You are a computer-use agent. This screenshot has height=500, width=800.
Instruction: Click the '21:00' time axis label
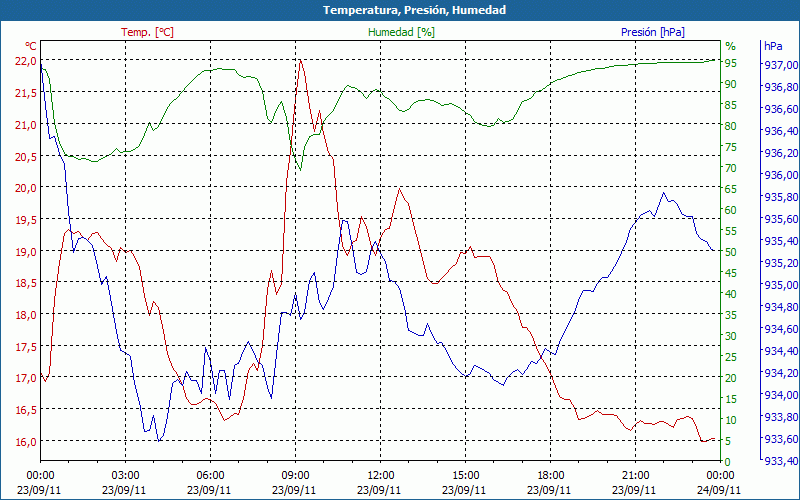(x=635, y=476)
